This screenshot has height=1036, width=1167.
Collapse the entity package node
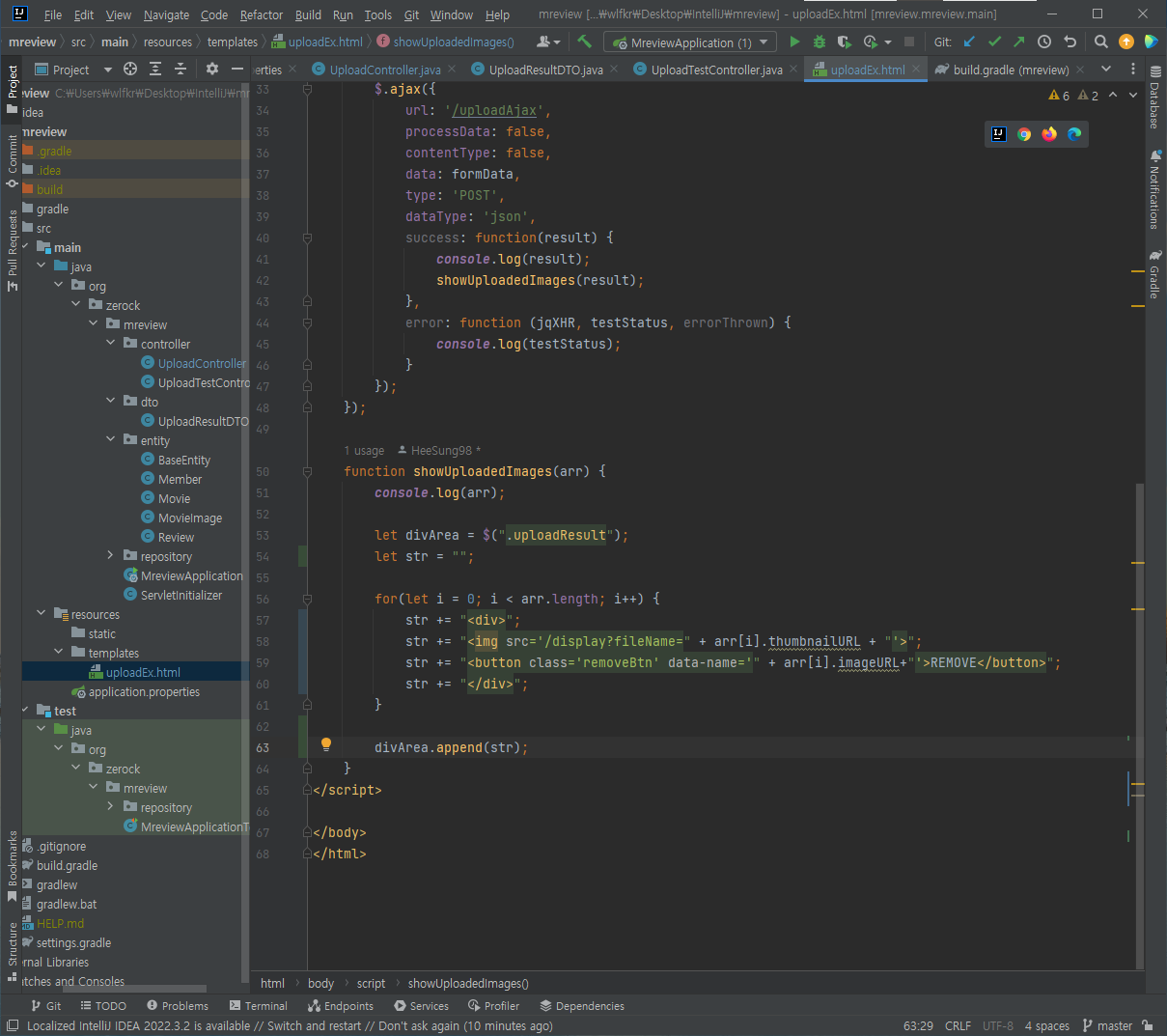coord(110,439)
